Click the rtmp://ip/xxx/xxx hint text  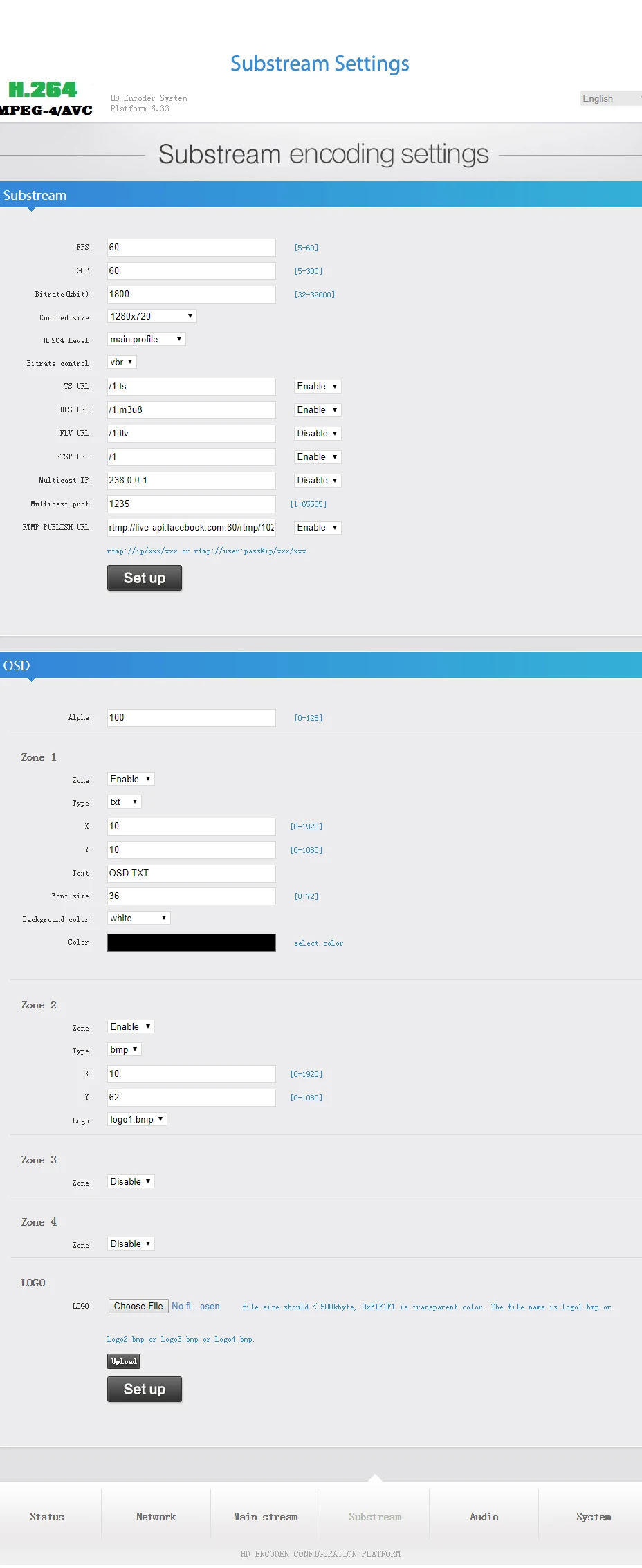206,551
